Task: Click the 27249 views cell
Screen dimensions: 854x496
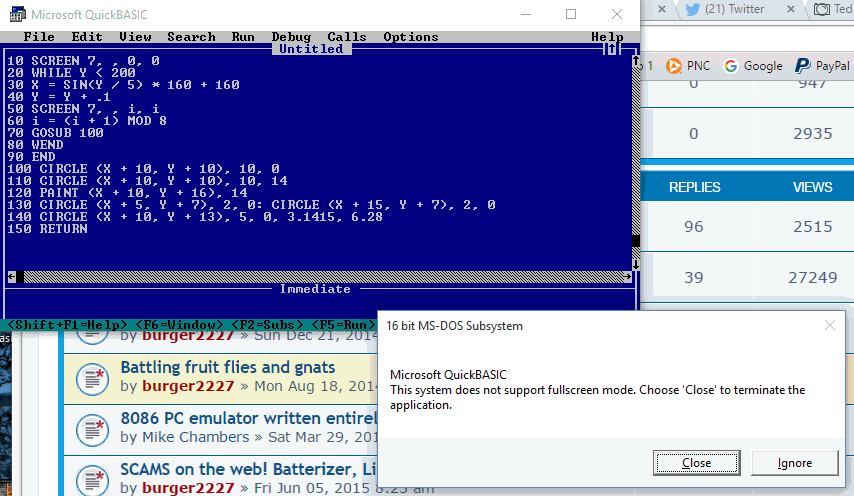Action: click(x=813, y=278)
